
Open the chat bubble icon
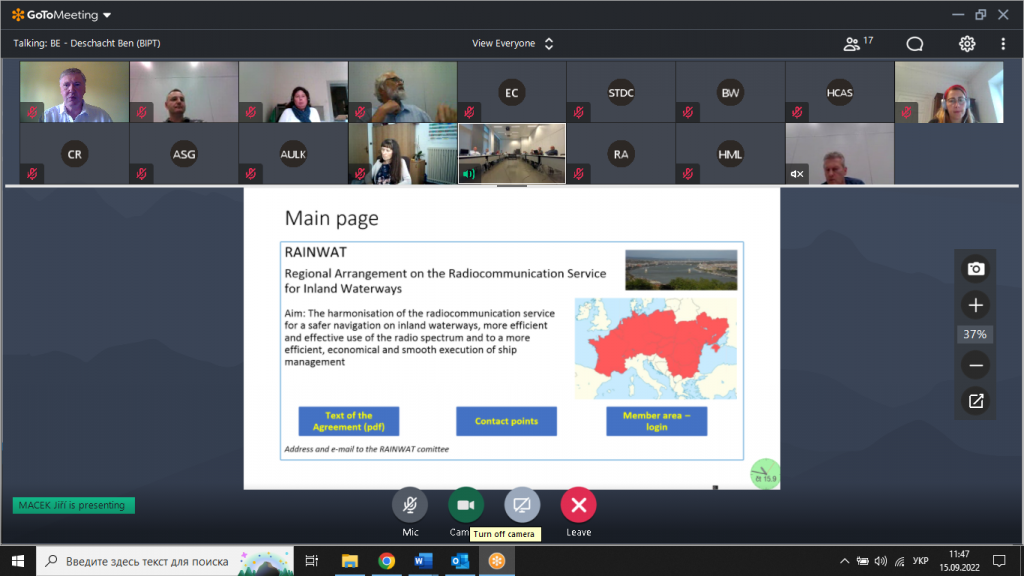tap(914, 43)
